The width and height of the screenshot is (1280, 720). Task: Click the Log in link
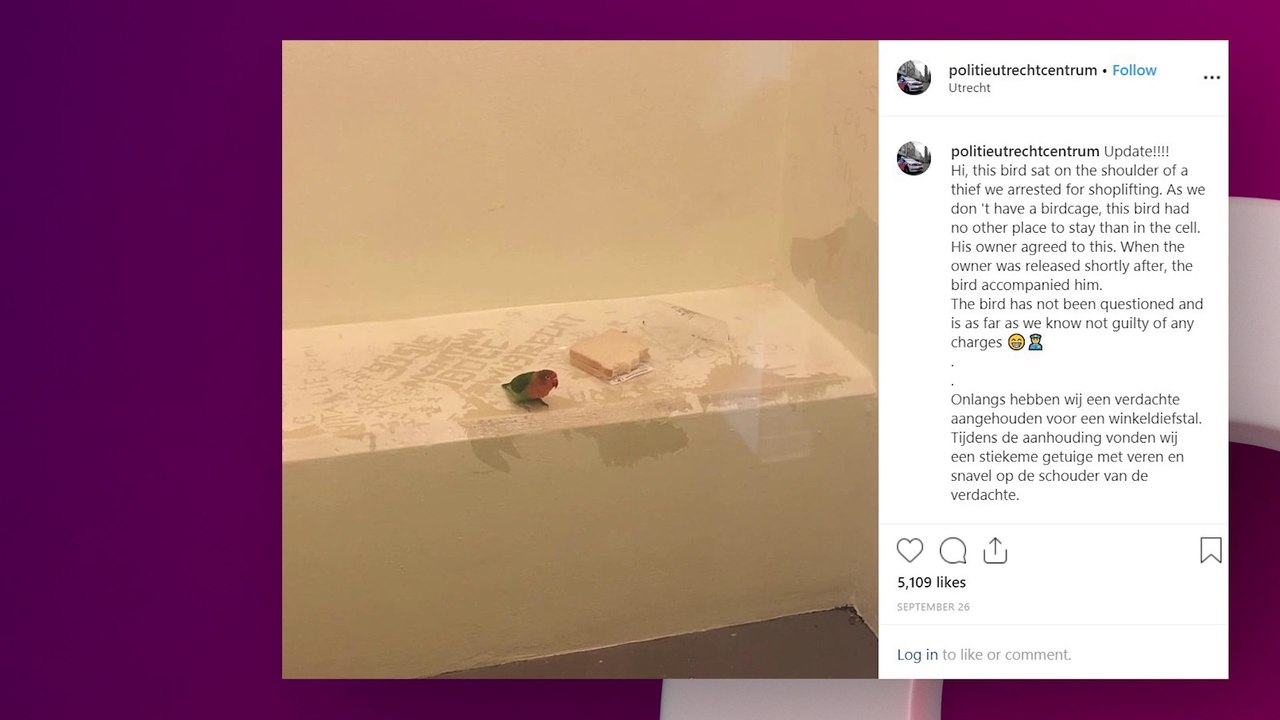pos(917,655)
